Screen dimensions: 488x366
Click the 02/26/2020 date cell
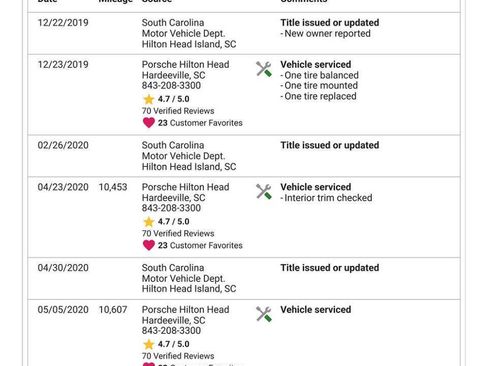[63, 145]
